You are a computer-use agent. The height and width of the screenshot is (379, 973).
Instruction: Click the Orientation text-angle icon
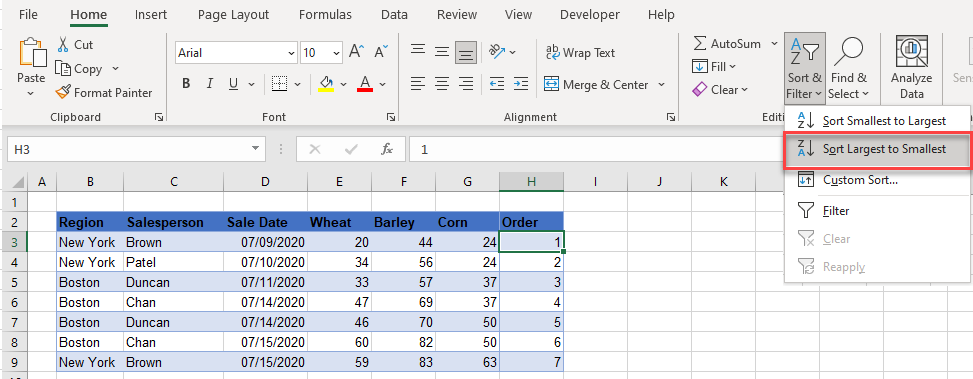[x=497, y=51]
